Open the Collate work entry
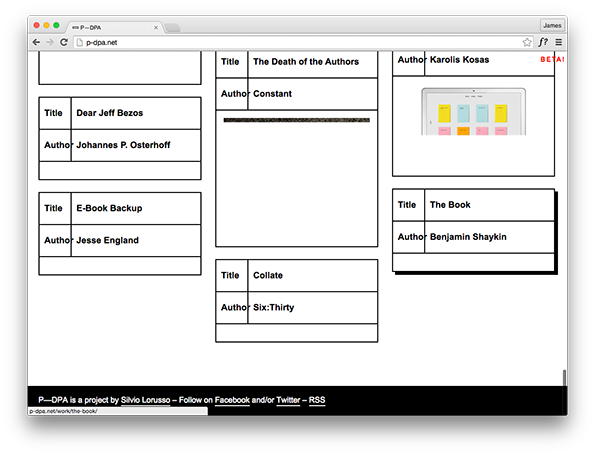595x455 pixels. [268, 276]
